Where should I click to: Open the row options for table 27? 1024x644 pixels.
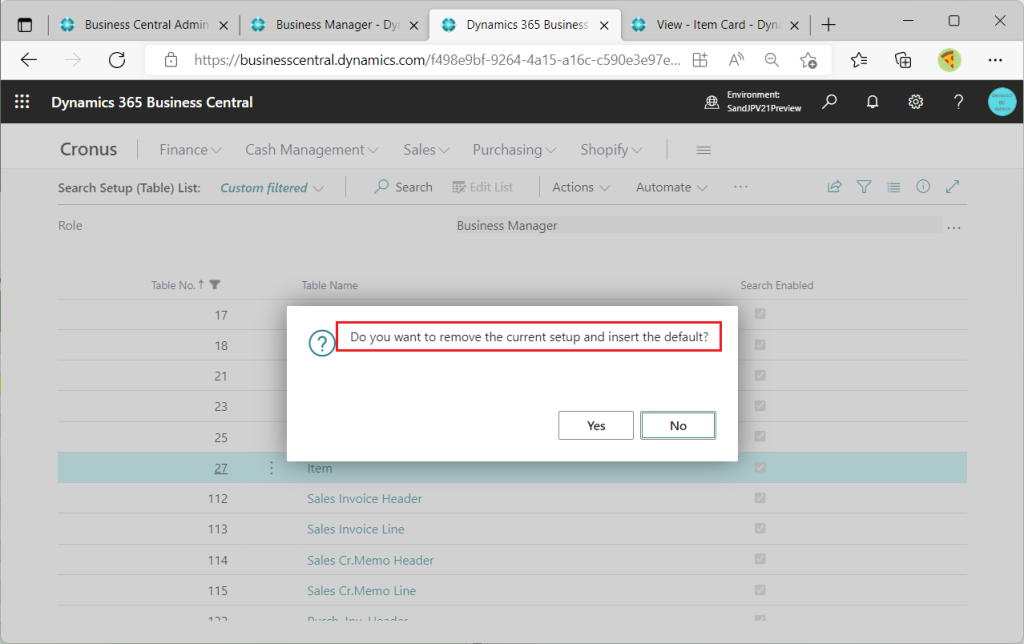point(272,468)
